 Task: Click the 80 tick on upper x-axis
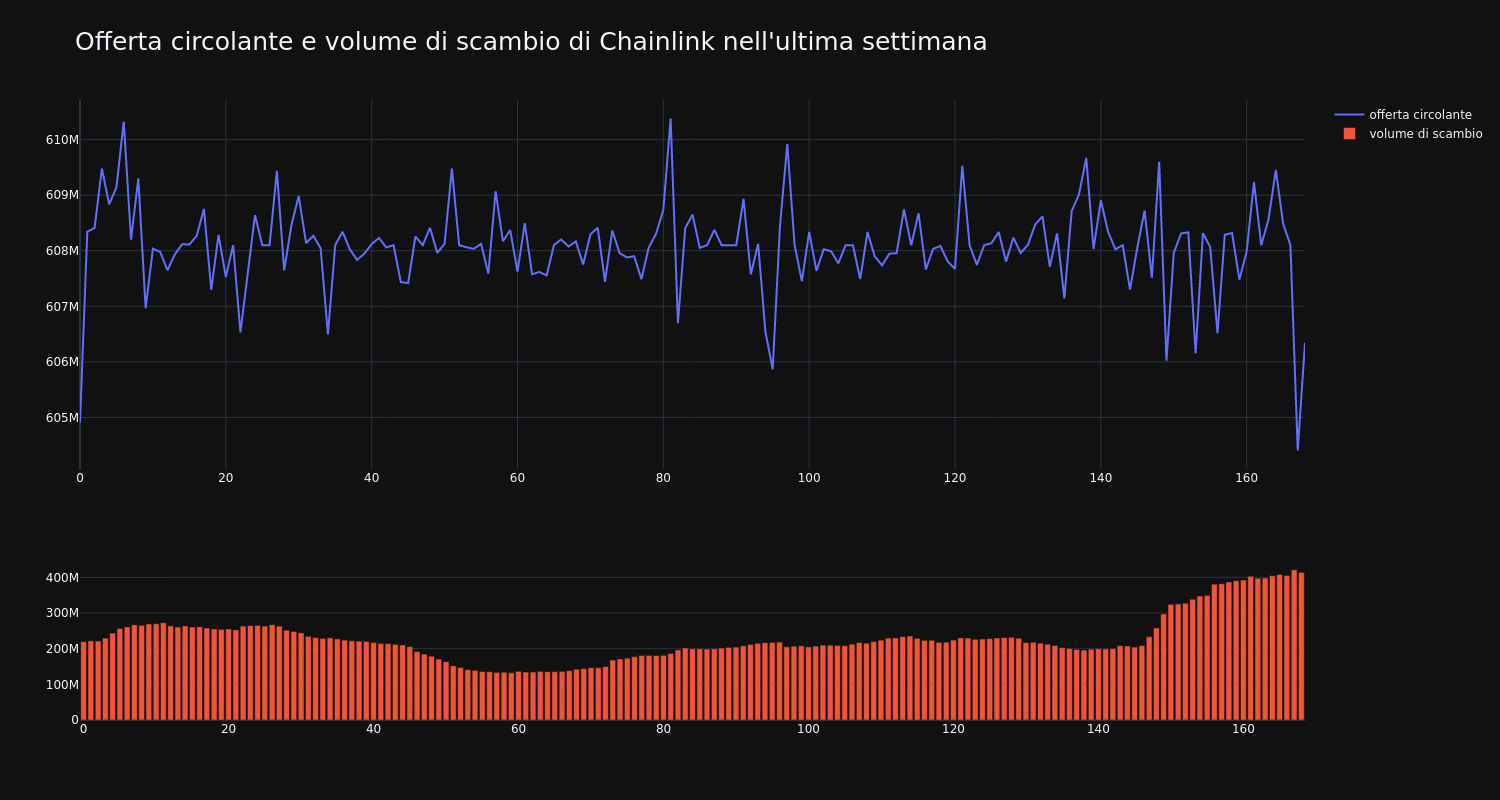[x=663, y=478]
